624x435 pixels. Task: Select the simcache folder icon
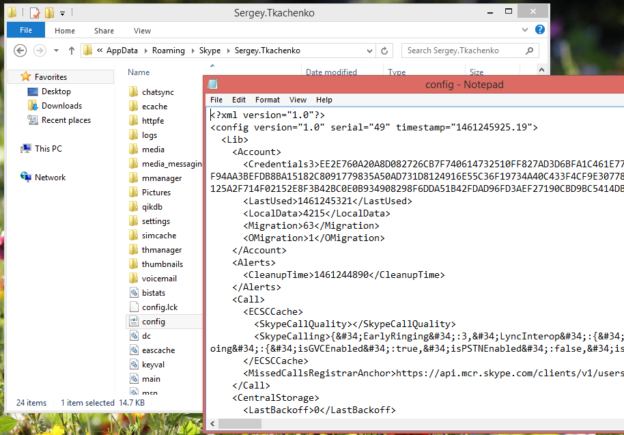pos(134,235)
